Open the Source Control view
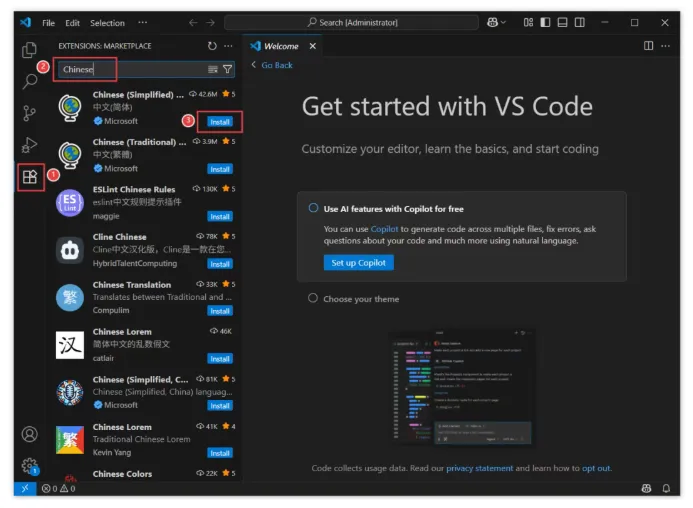The image size is (693, 508). [29, 113]
